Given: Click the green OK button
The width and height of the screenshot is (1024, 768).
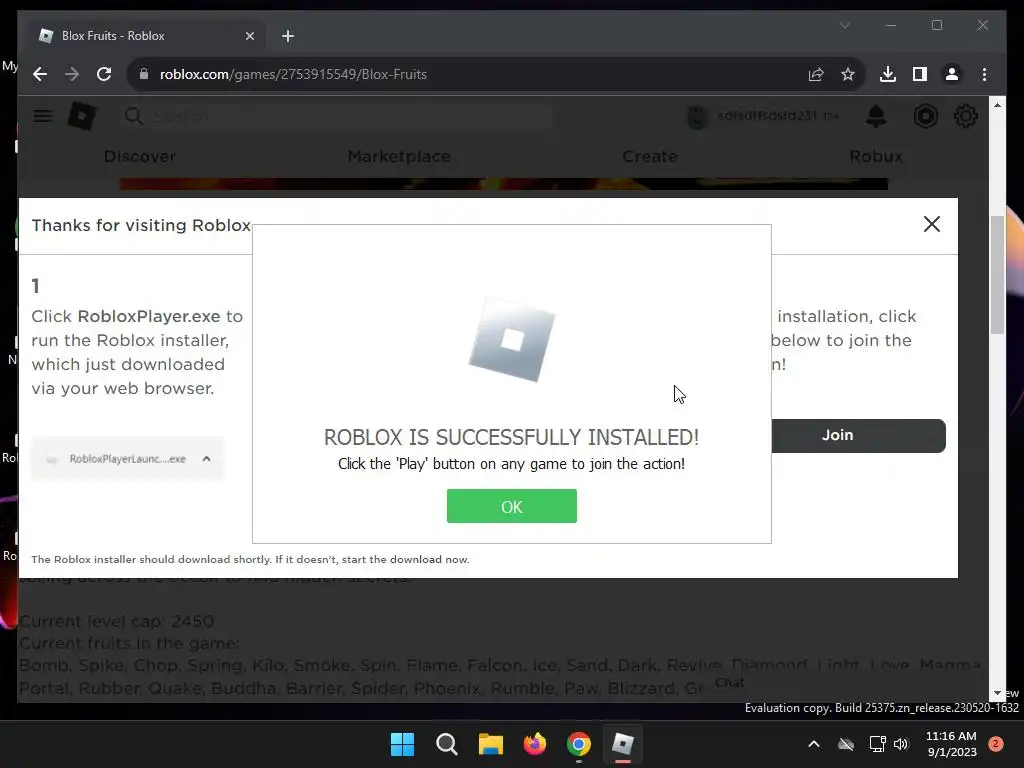Looking at the screenshot, I should tap(511, 506).
